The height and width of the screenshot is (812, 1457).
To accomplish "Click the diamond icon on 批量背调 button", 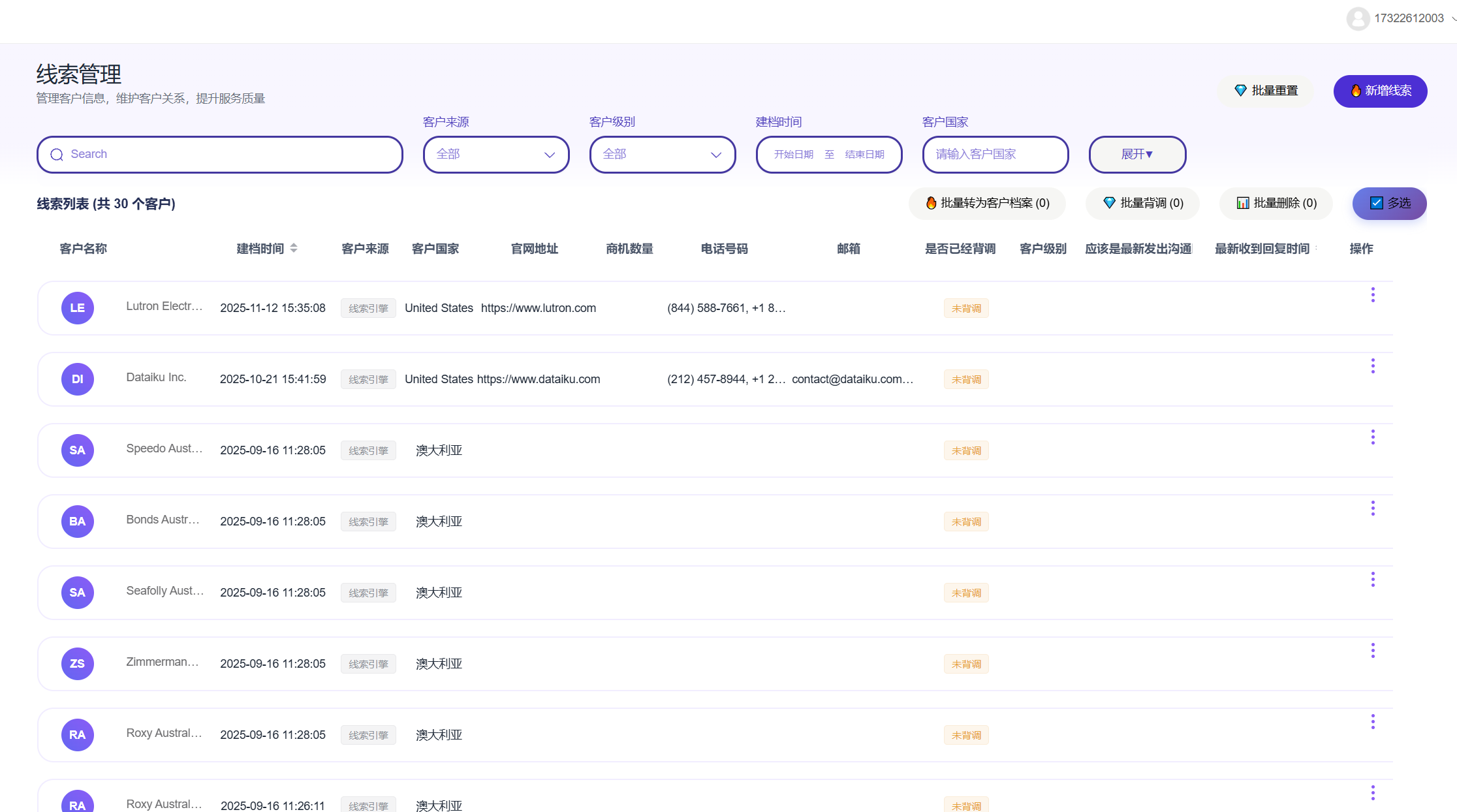I will [1109, 203].
